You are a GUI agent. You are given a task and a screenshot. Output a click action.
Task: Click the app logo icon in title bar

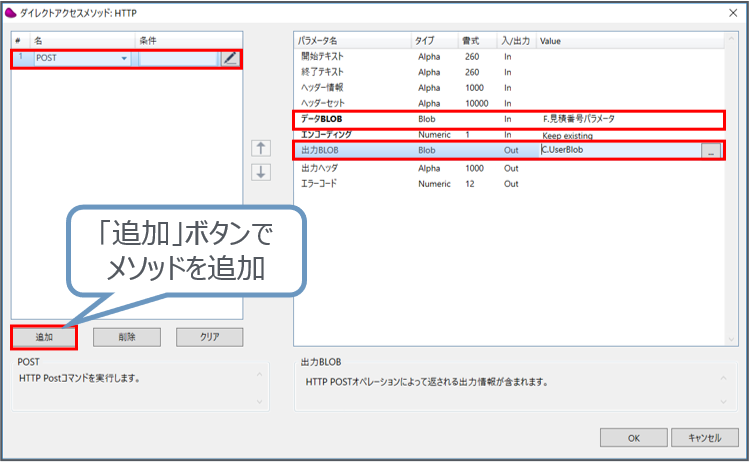click(x=11, y=11)
